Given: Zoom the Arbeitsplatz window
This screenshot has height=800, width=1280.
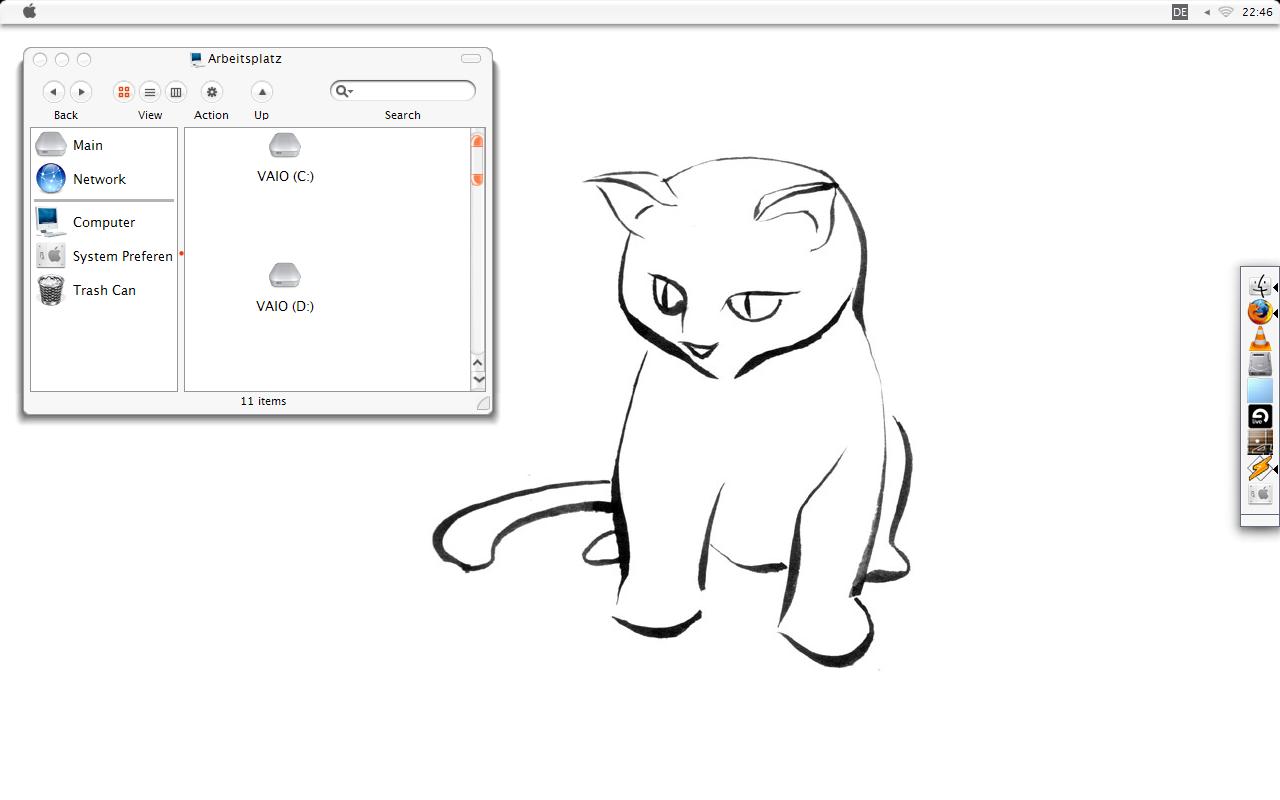Looking at the screenshot, I should [x=84, y=60].
